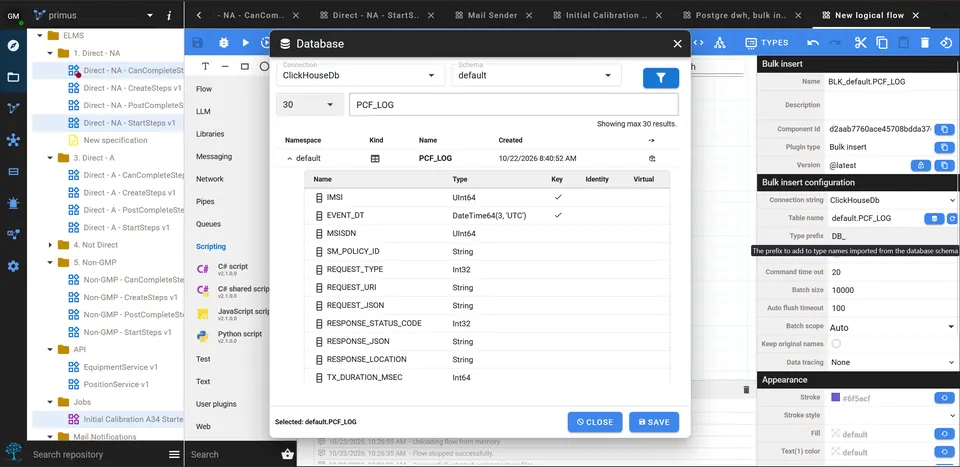Viewport: 960px width, 467px height.
Task: Click the hamburger menu by Search repository
Action: (174, 454)
